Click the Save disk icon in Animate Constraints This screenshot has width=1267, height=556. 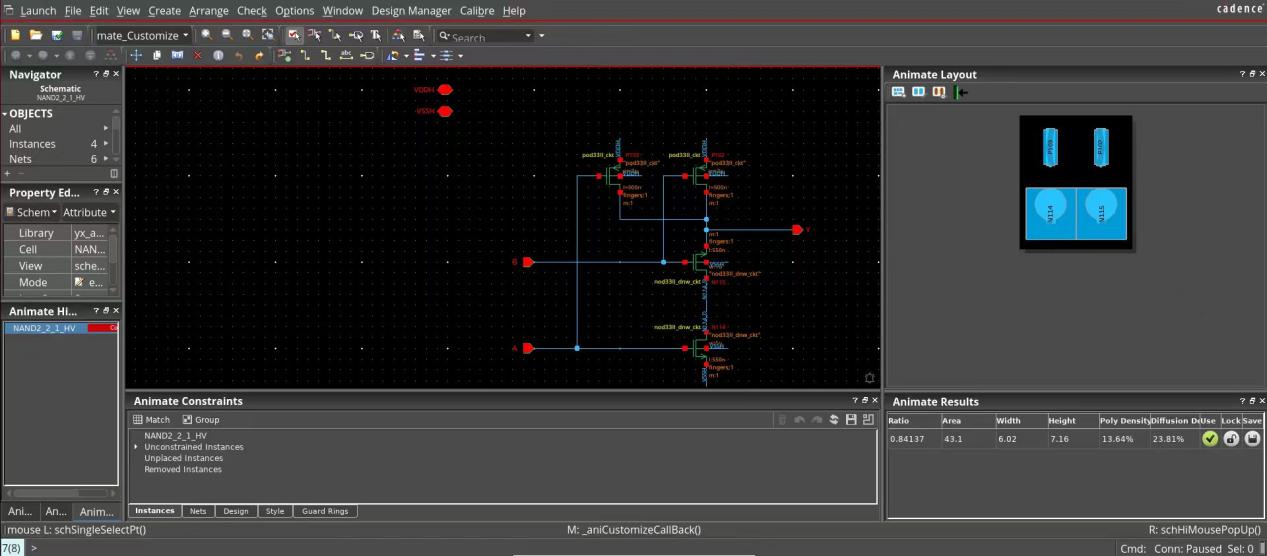coord(851,420)
